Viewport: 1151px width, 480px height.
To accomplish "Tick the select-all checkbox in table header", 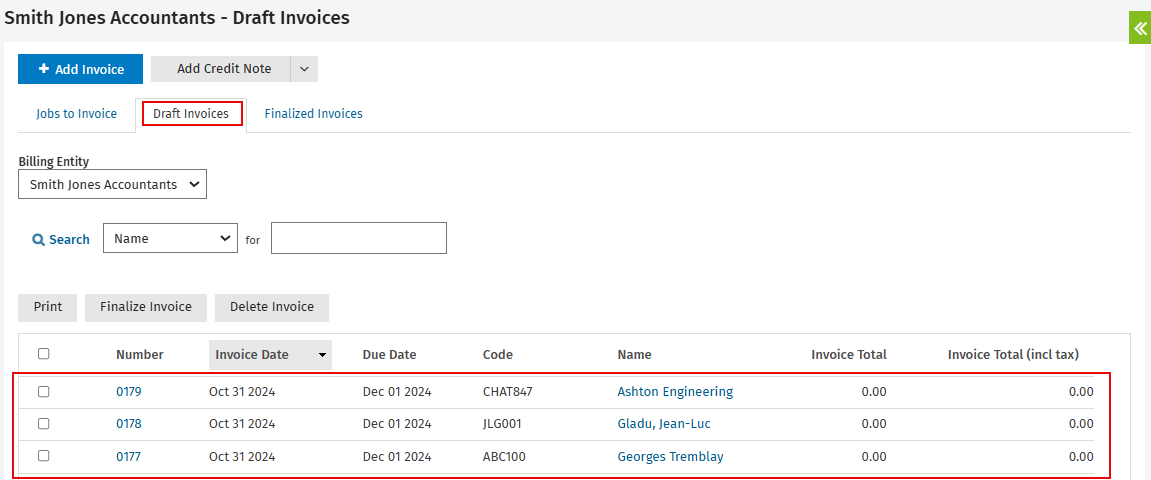I will pyautogui.click(x=44, y=354).
